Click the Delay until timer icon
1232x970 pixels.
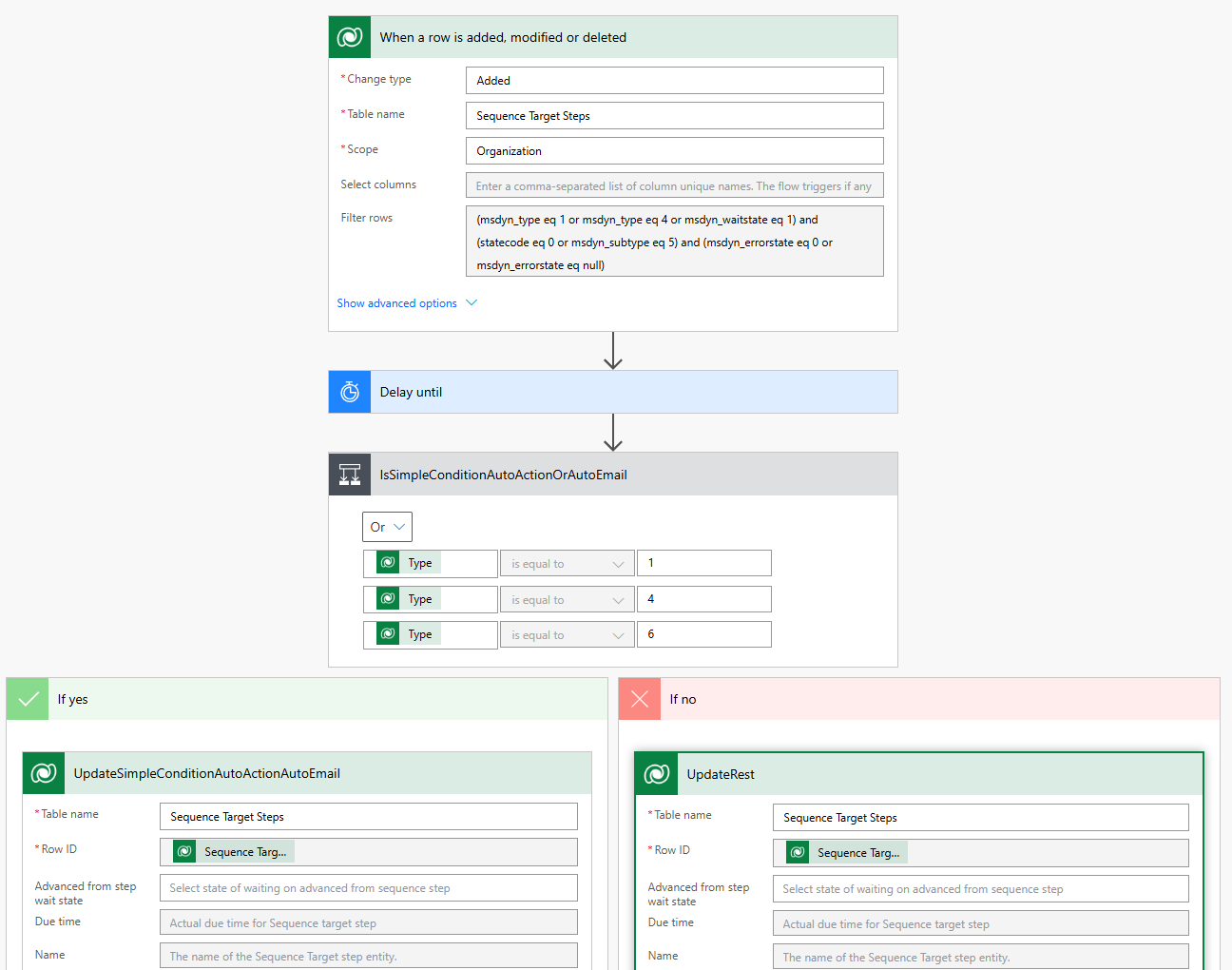point(350,392)
